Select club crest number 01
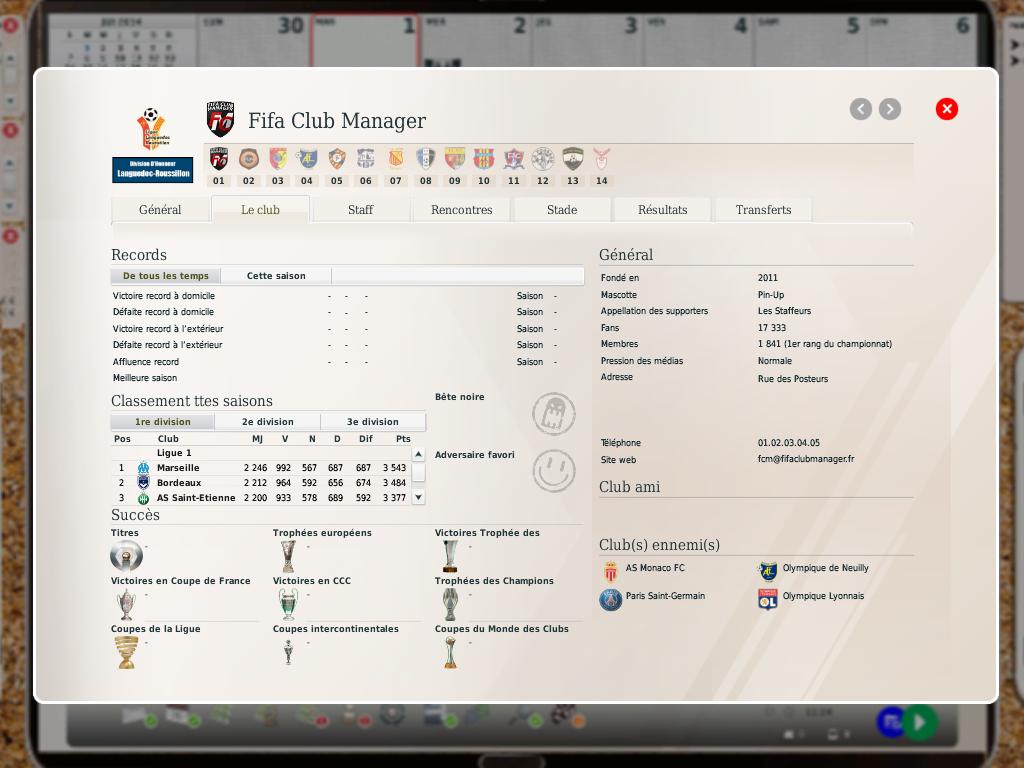1024x768 pixels. [219, 159]
